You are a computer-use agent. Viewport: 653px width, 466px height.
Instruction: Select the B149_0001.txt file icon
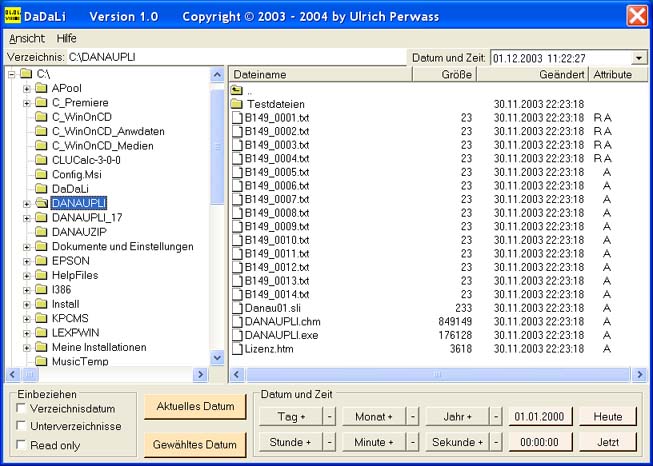click(x=237, y=118)
